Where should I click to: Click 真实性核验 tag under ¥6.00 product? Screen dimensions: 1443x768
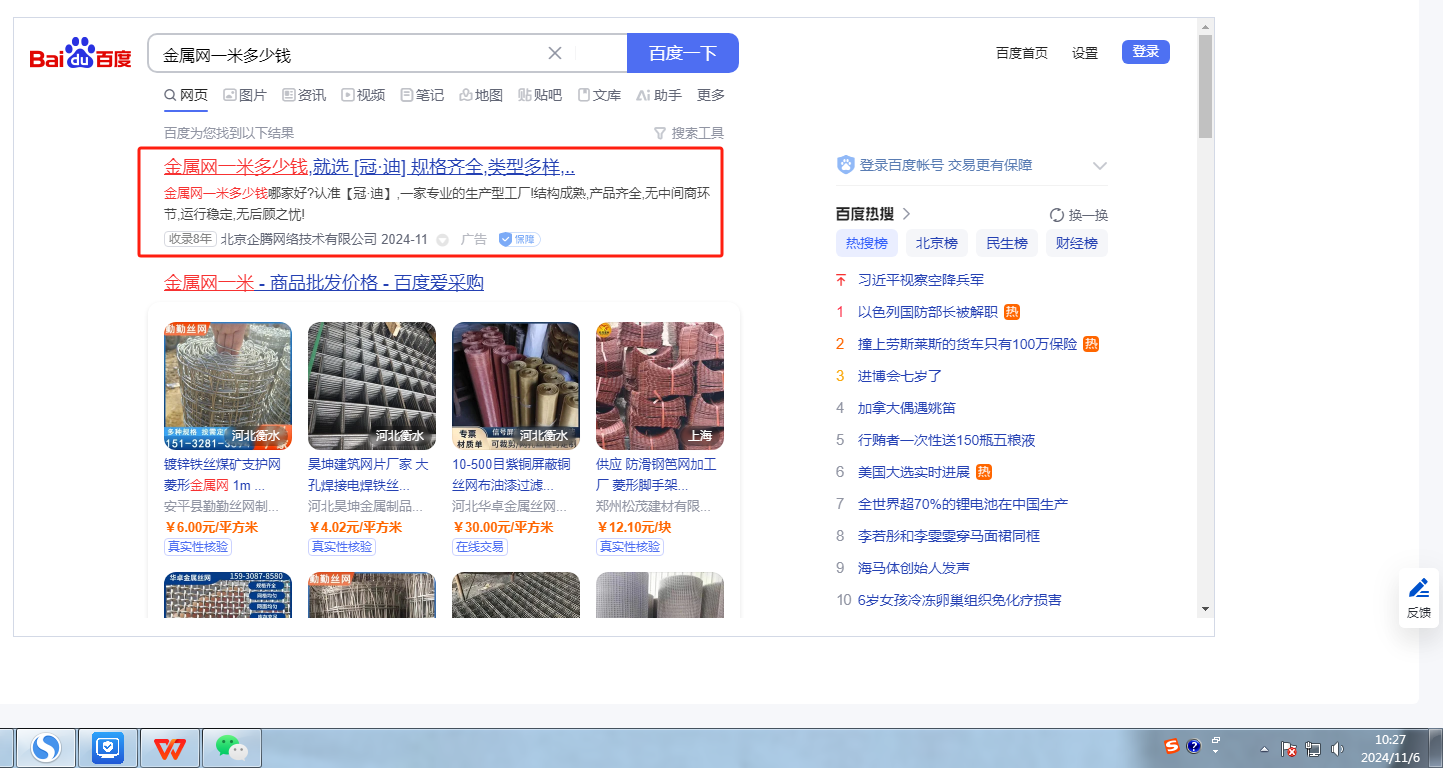198,547
